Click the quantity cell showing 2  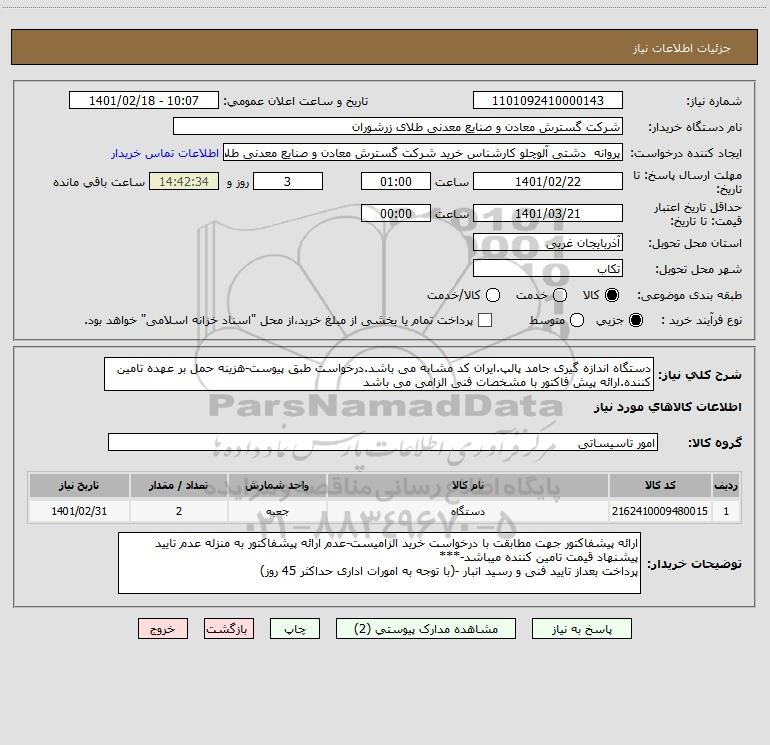[x=179, y=511]
